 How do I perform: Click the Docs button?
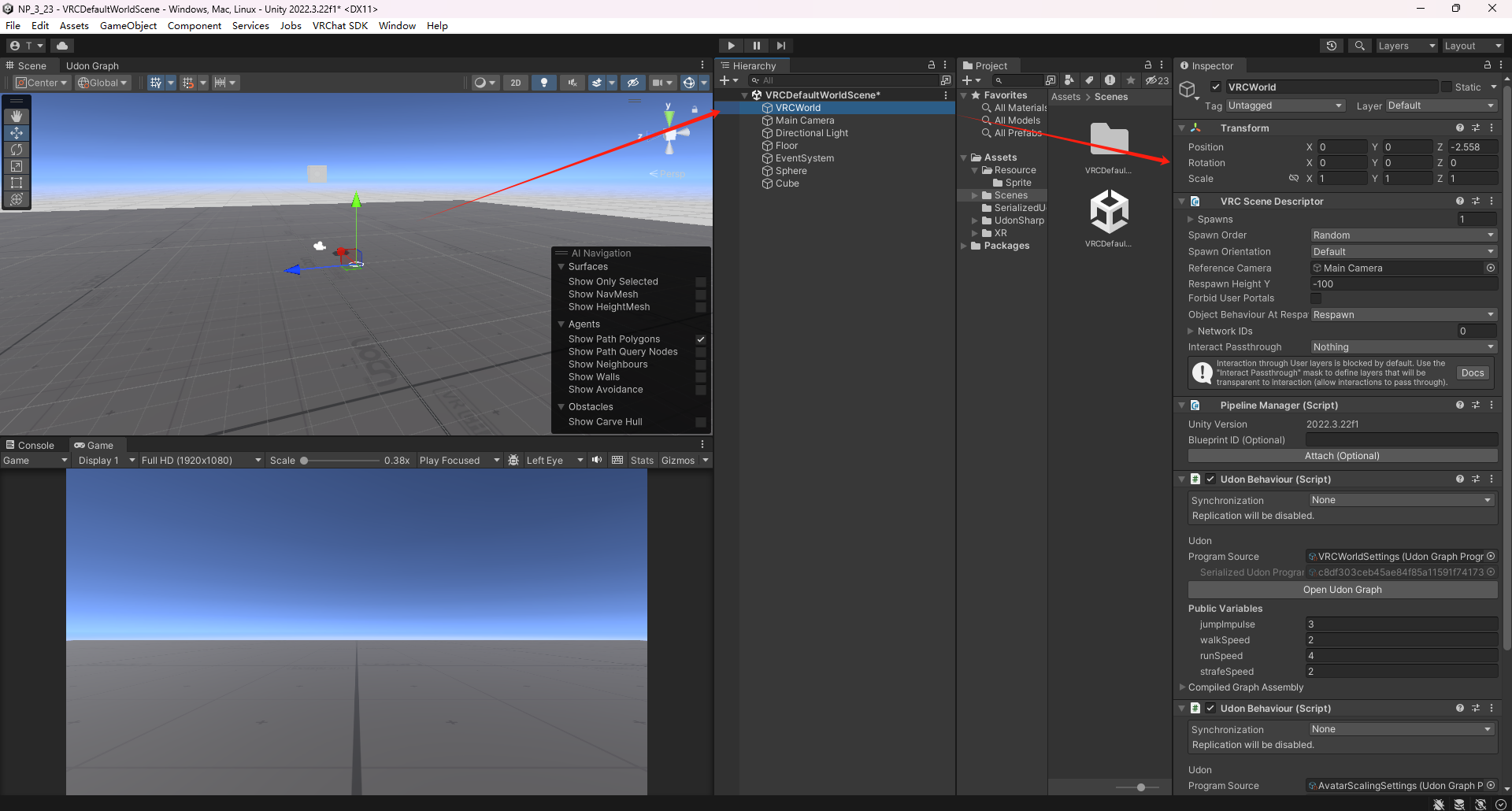[1473, 373]
